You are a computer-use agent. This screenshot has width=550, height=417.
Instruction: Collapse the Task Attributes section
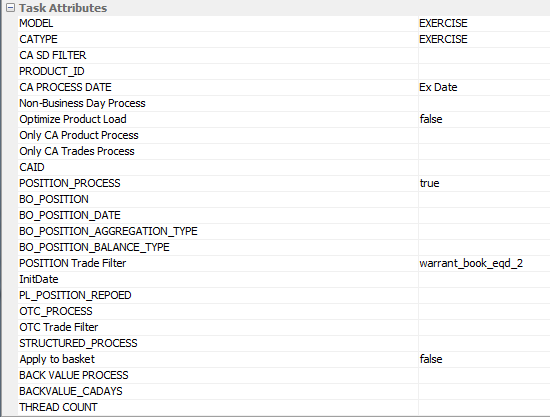[x=11, y=8]
